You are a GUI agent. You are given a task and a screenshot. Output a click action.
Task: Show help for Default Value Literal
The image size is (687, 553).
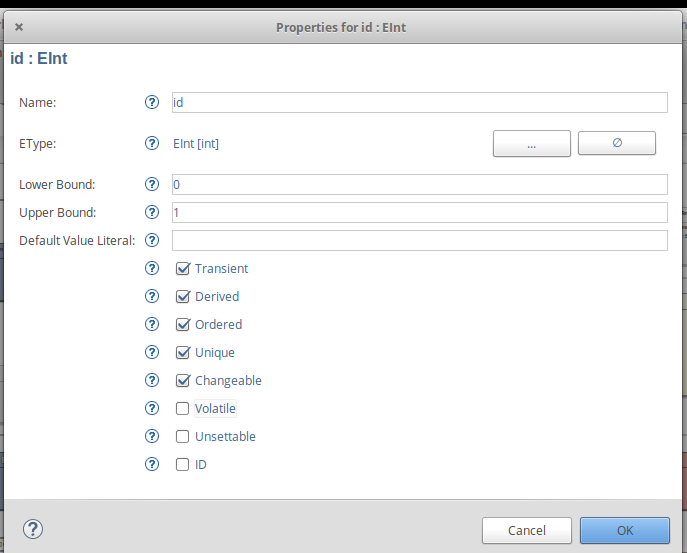tap(152, 241)
